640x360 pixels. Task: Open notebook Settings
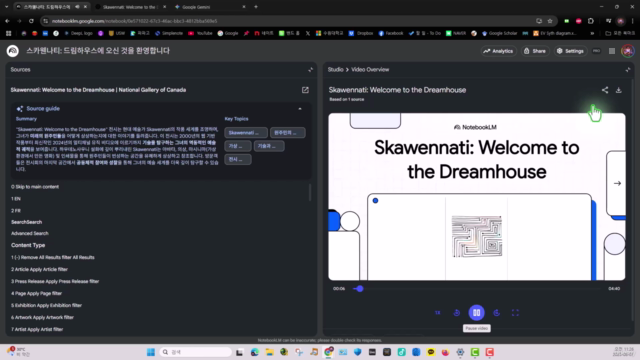point(570,51)
